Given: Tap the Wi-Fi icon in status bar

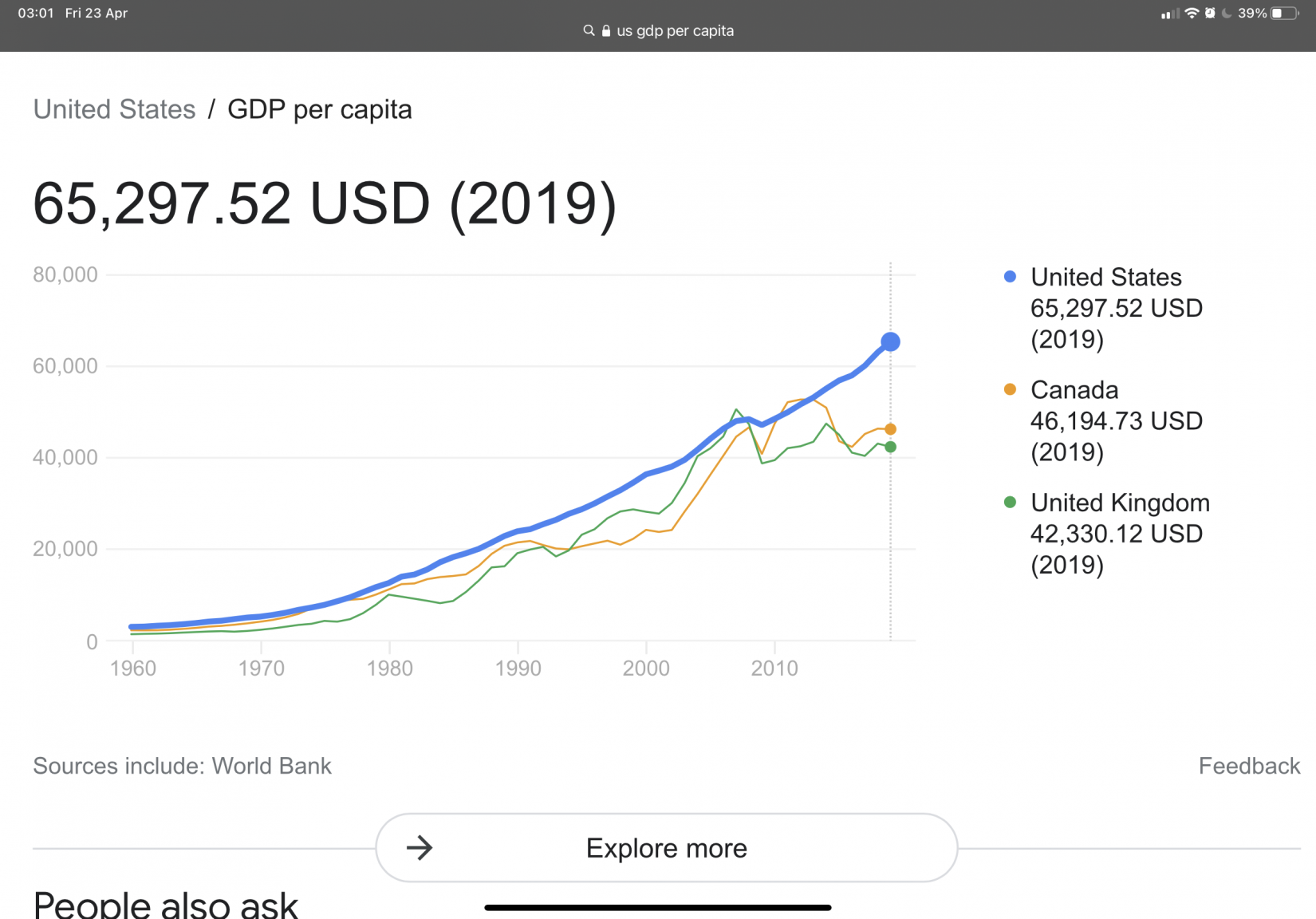Looking at the screenshot, I should click(x=1192, y=13).
